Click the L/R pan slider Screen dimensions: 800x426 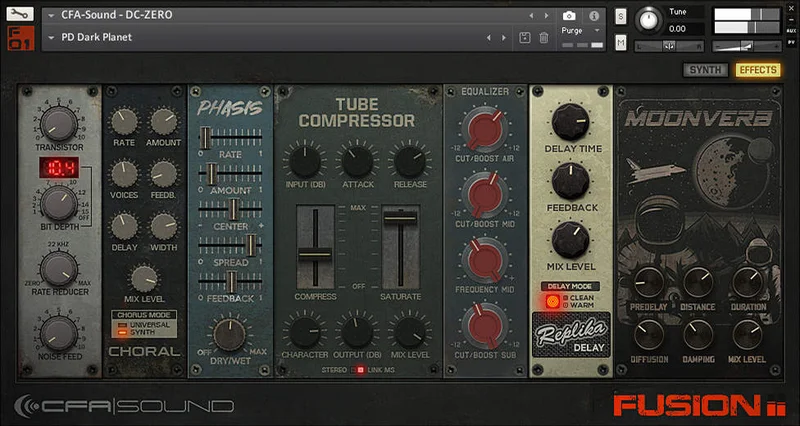click(669, 46)
